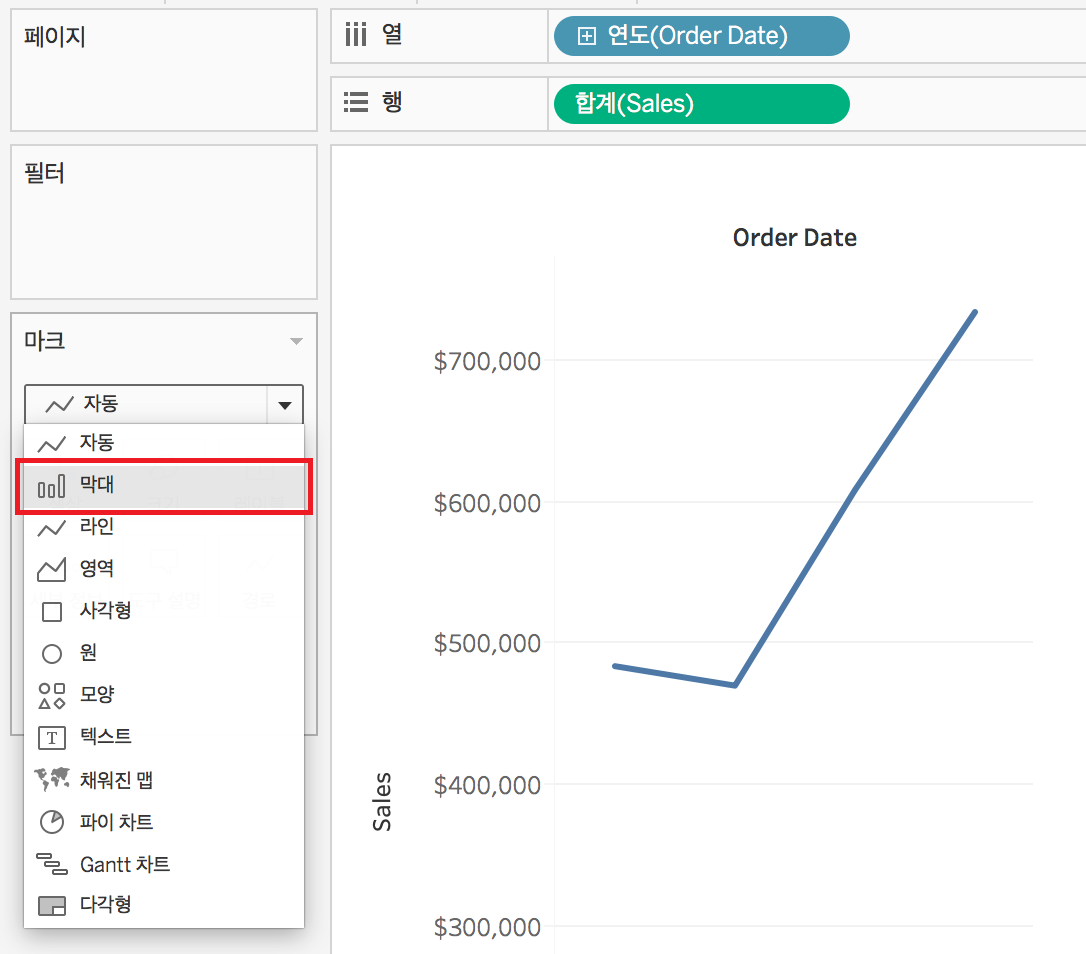
Task: Select 라인 (line) mark type
Action: [x=164, y=527]
